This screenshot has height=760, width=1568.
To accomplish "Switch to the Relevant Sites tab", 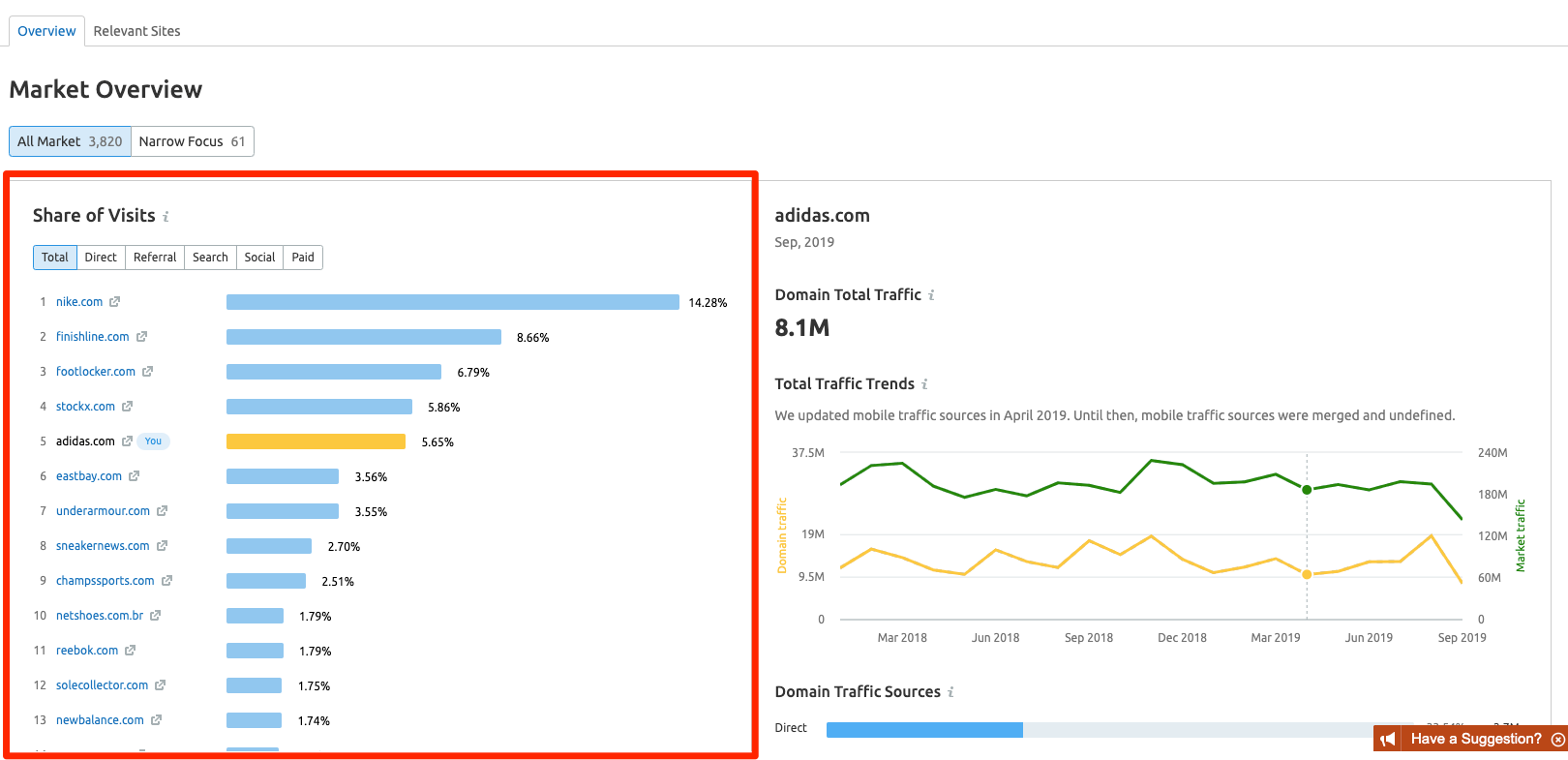I will (136, 31).
